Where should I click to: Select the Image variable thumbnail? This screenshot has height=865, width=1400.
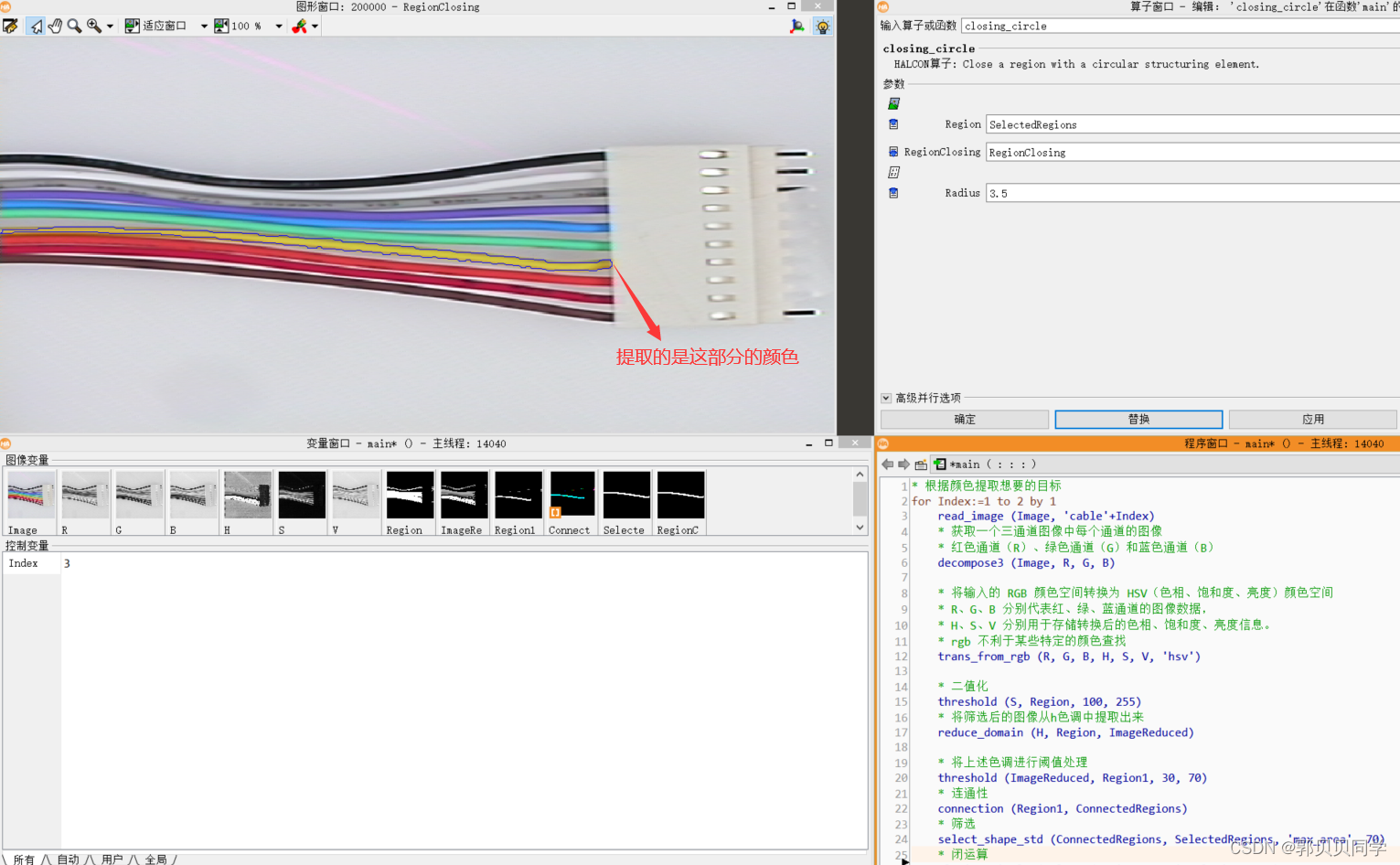tap(30, 502)
